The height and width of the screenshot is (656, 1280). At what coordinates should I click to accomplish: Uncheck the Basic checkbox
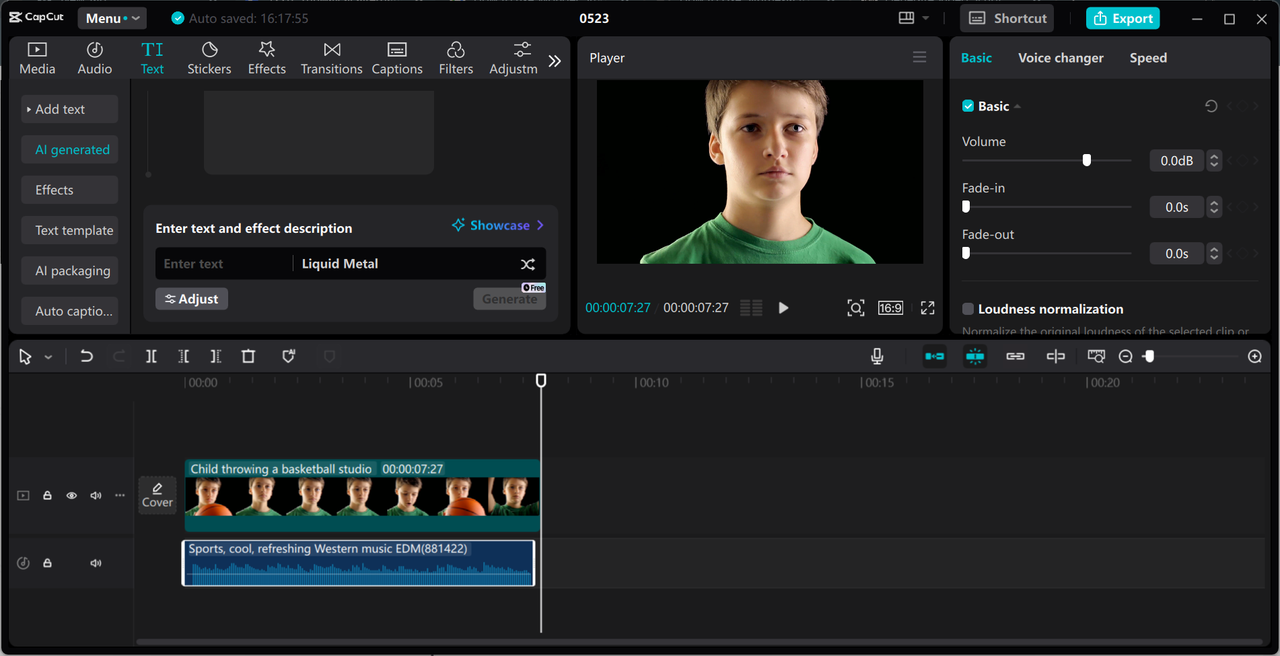tap(968, 106)
